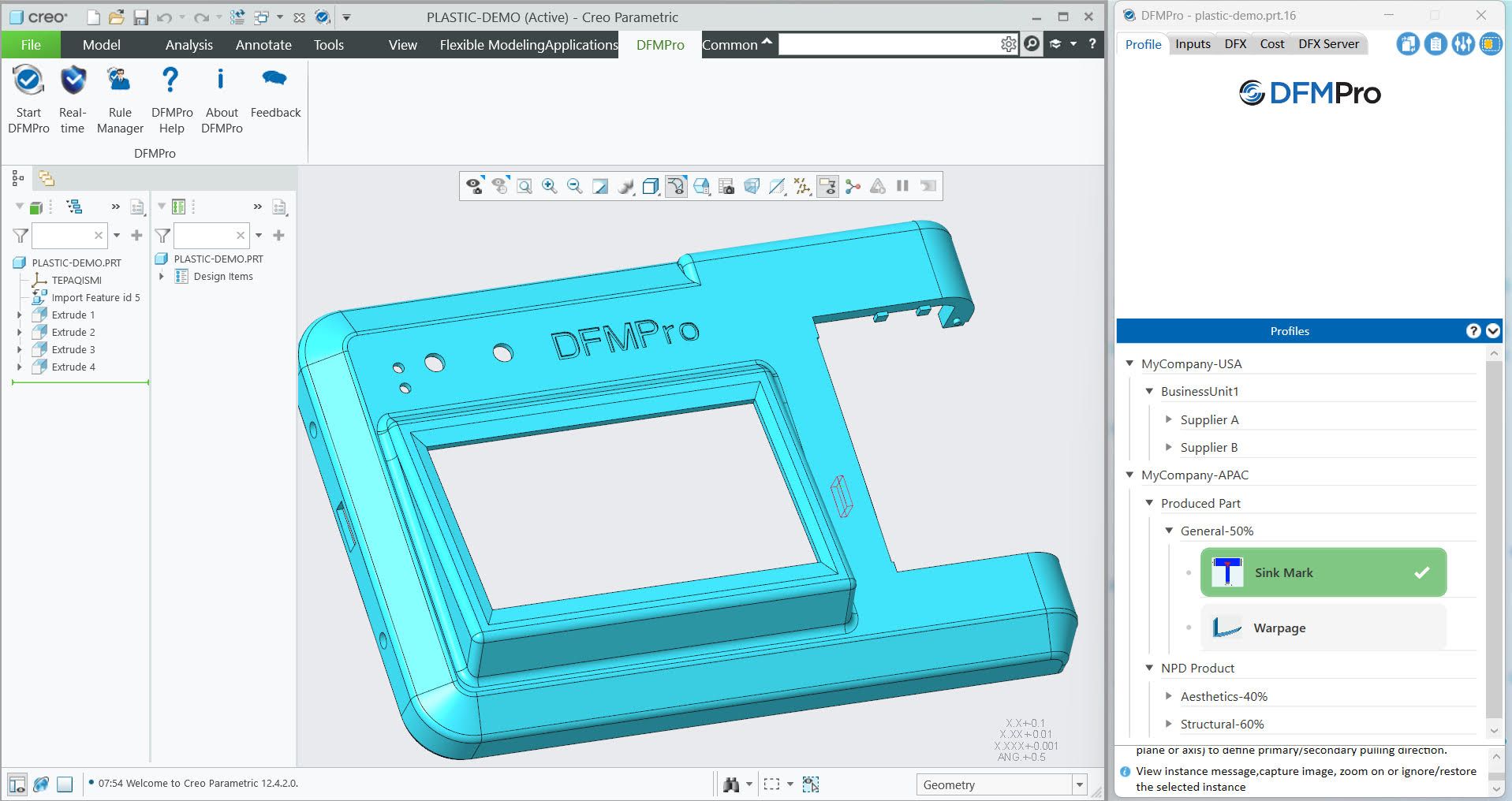Click Zoom Out in graphics toolbar
The image size is (1512, 801).
click(x=575, y=186)
